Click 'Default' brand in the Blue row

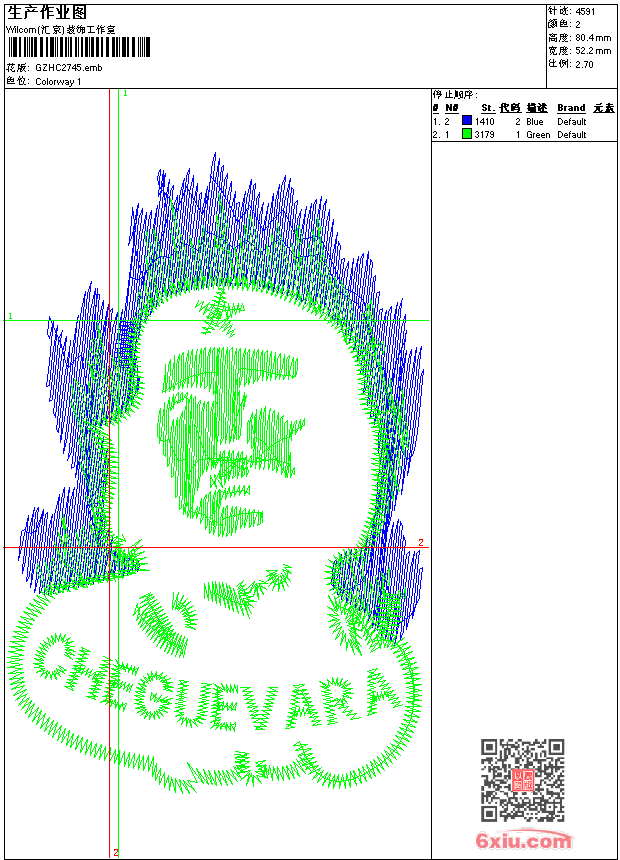(572, 122)
